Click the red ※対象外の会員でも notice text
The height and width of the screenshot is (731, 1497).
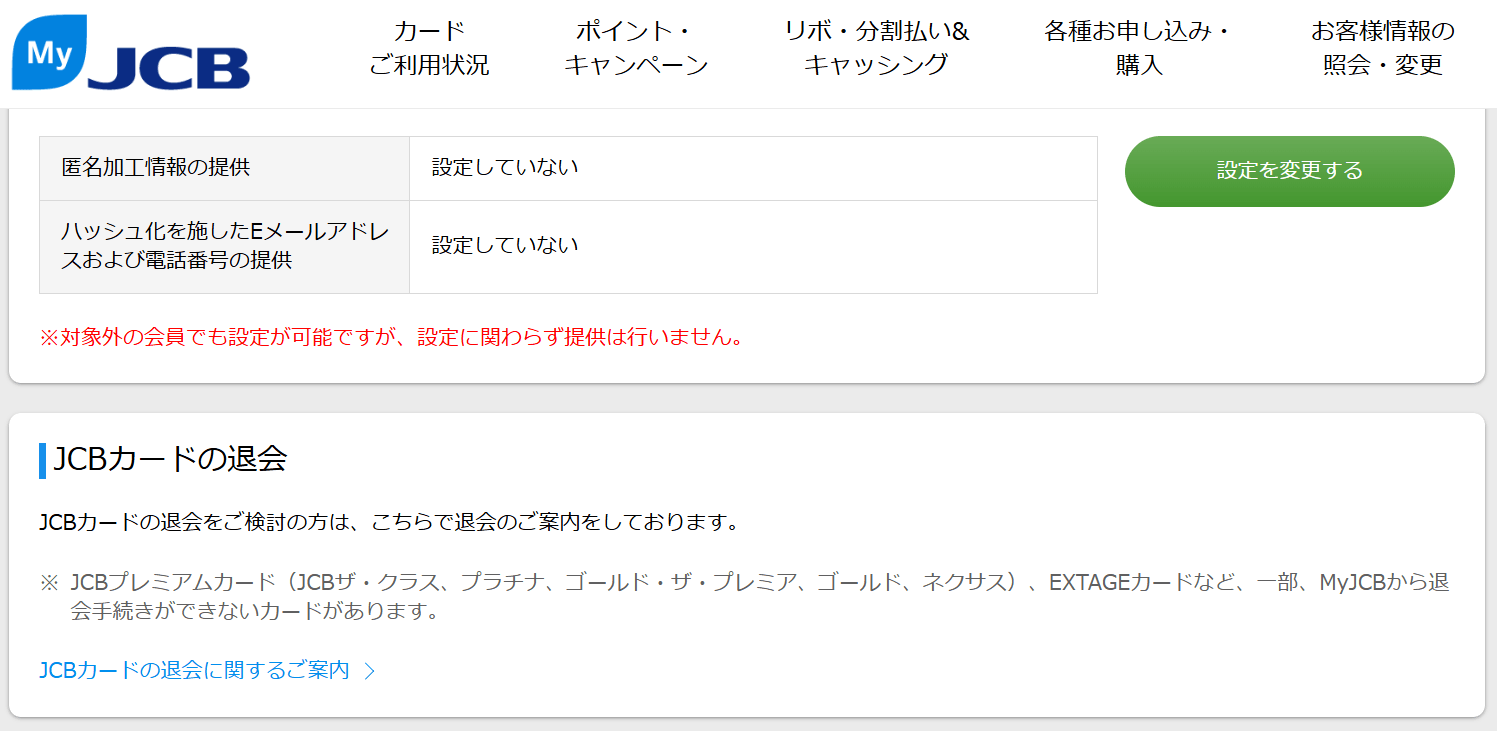pos(393,338)
